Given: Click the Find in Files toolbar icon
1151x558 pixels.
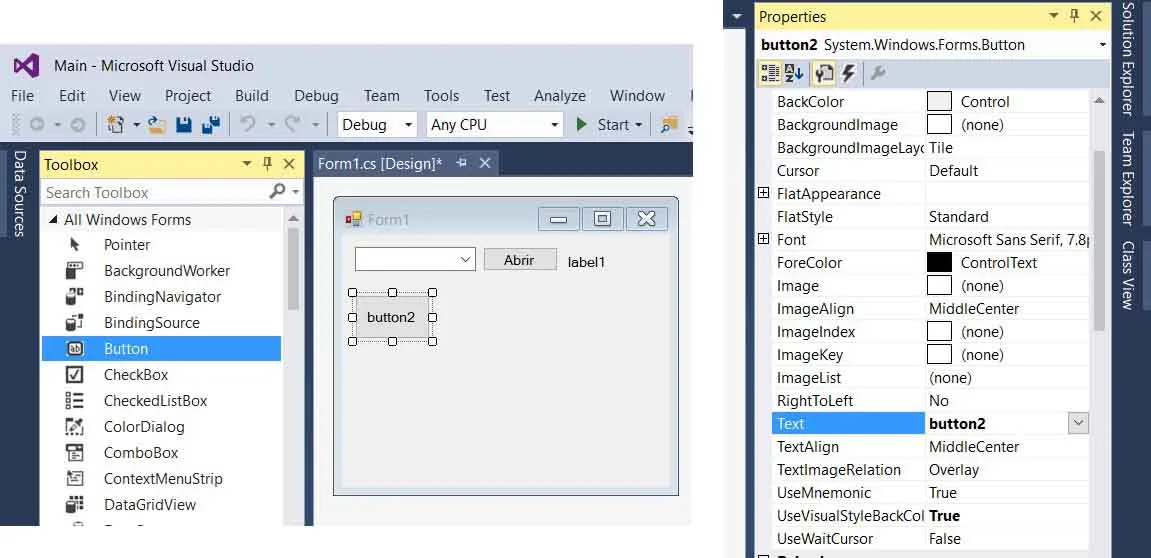Looking at the screenshot, I should [x=669, y=125].
